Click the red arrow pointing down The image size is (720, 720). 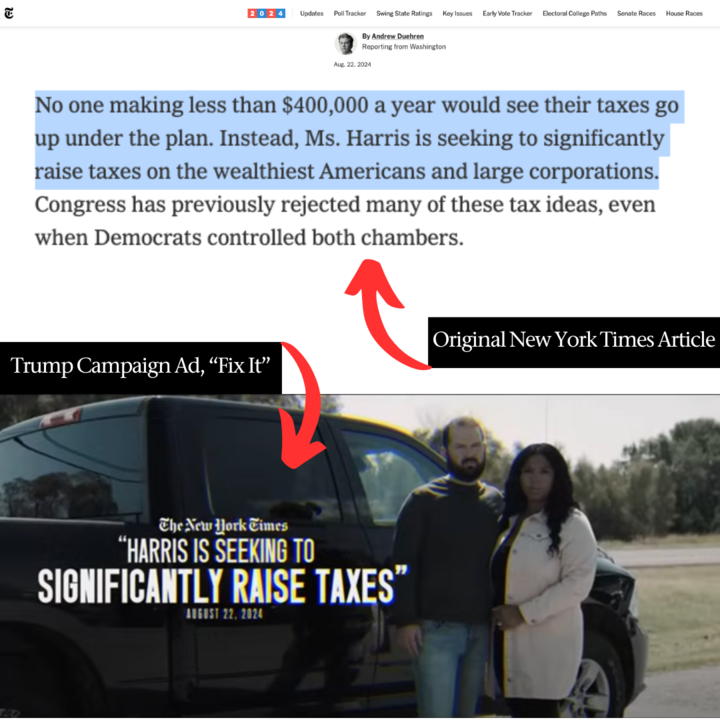pos(301,405)
